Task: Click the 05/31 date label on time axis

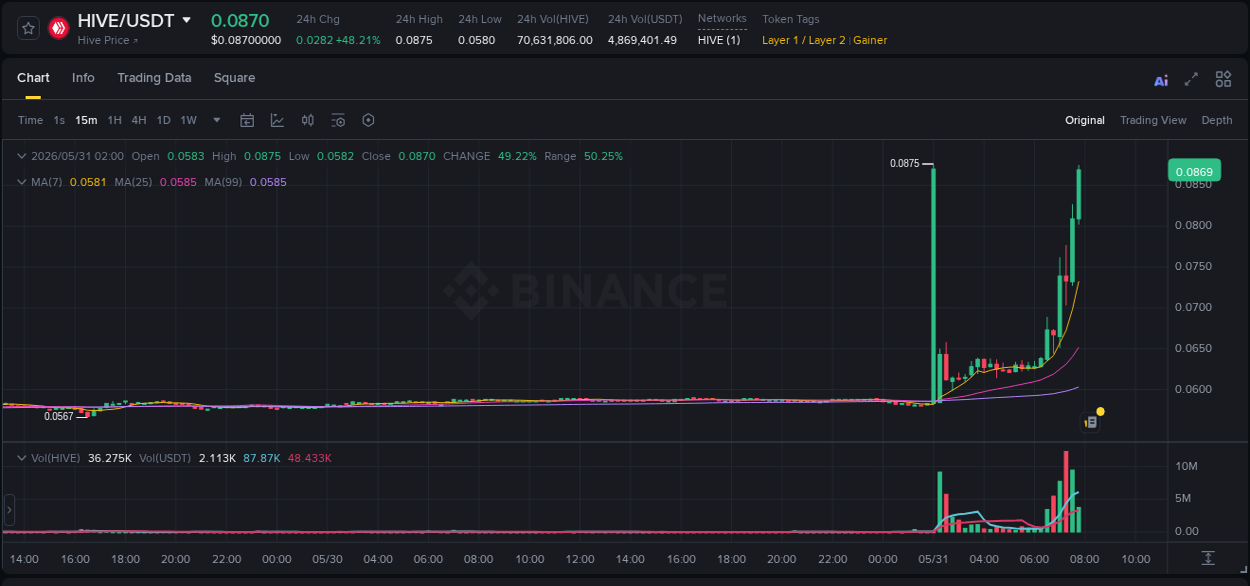Action: pos(933,559)
